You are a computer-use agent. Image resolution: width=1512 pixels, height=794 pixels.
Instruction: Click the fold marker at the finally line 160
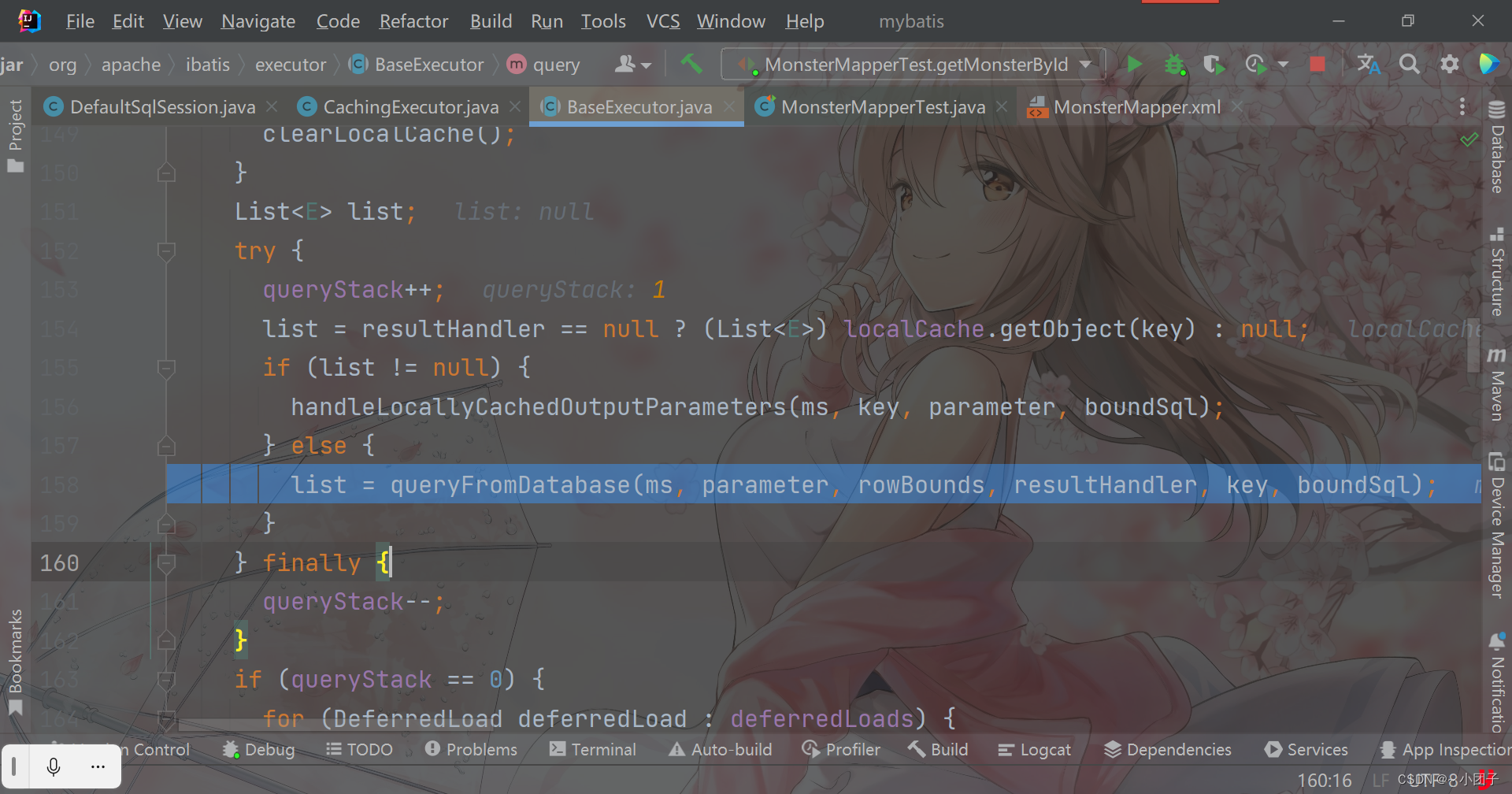[x=166, y=562]
